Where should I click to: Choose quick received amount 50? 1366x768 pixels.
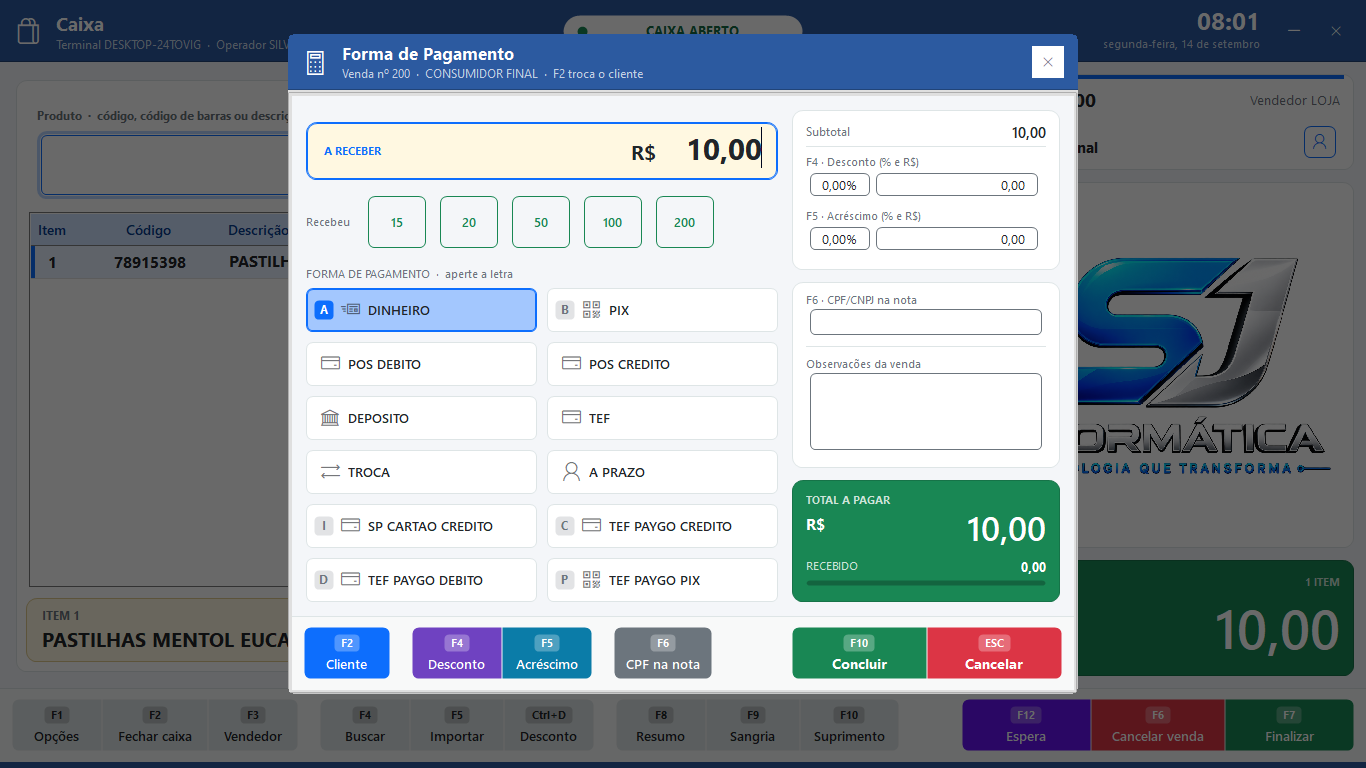(x=541, y=222)
